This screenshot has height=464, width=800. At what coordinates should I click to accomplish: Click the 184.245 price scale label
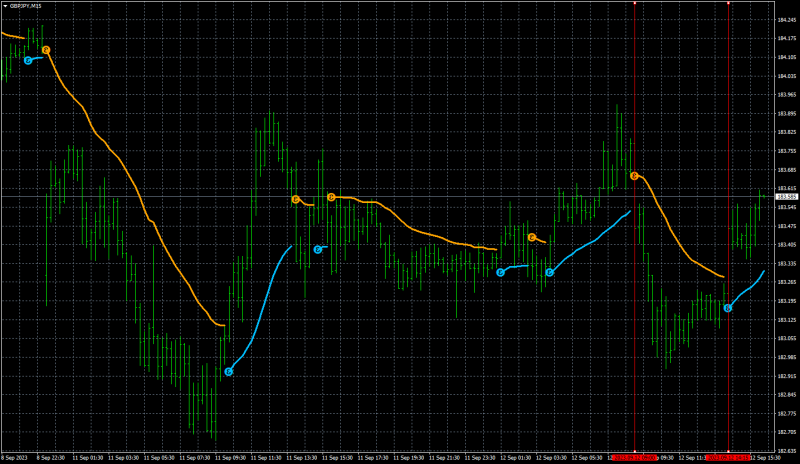coord(787,20)
